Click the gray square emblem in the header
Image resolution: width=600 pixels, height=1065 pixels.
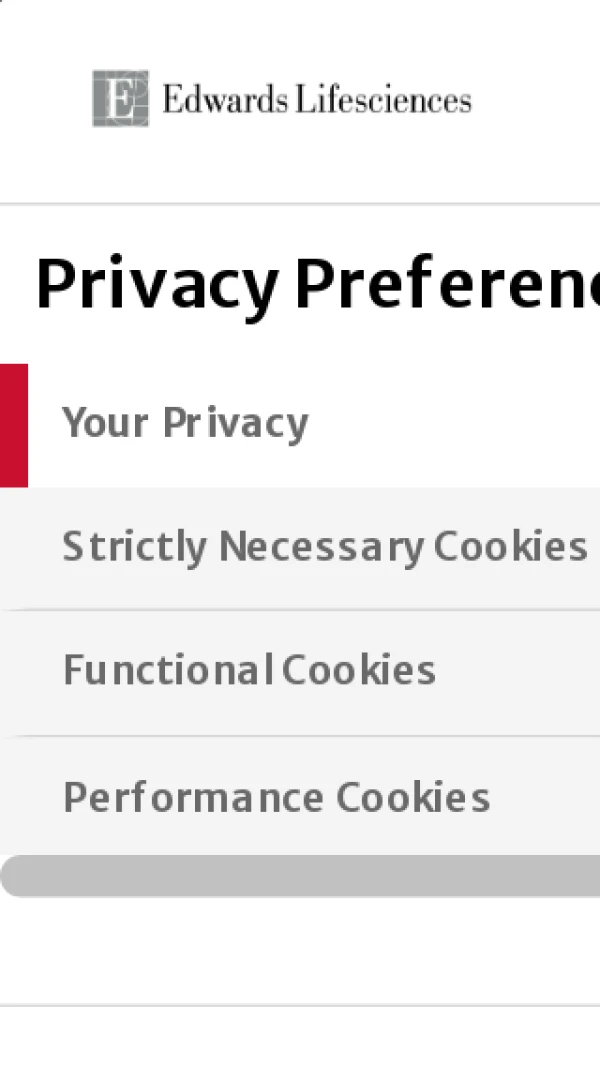(x=121, y=98)
